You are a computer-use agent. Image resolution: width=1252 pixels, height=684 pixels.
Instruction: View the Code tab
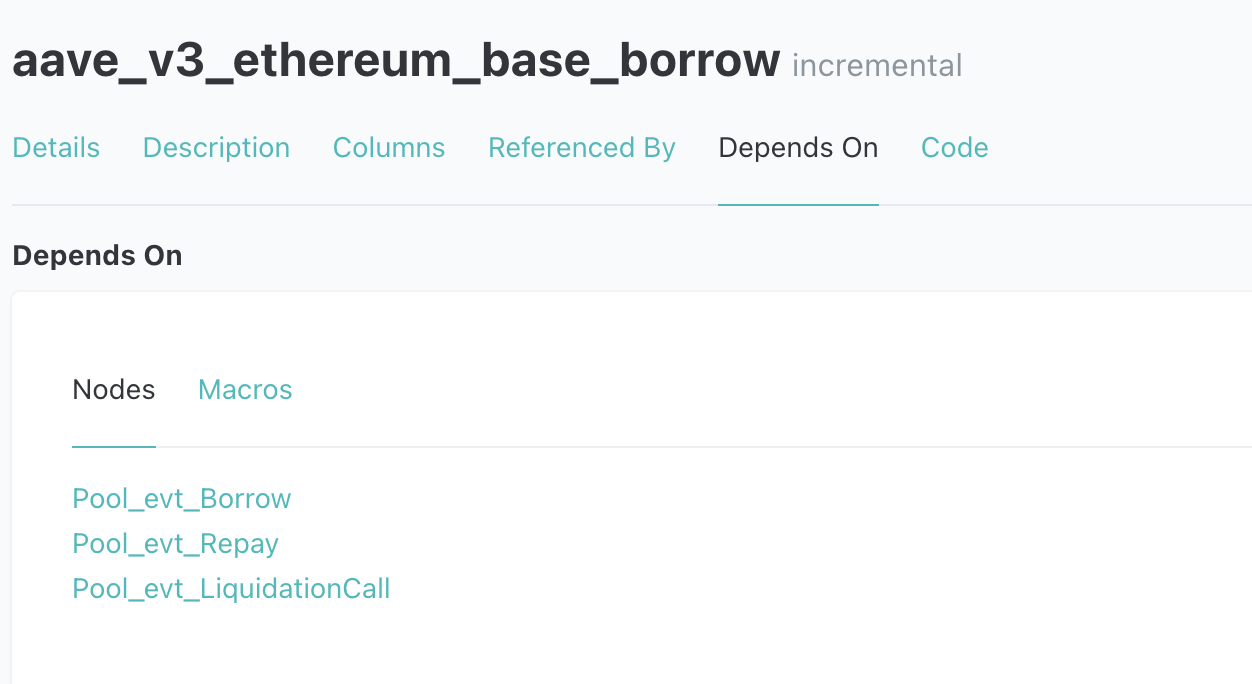pos(955,148)
